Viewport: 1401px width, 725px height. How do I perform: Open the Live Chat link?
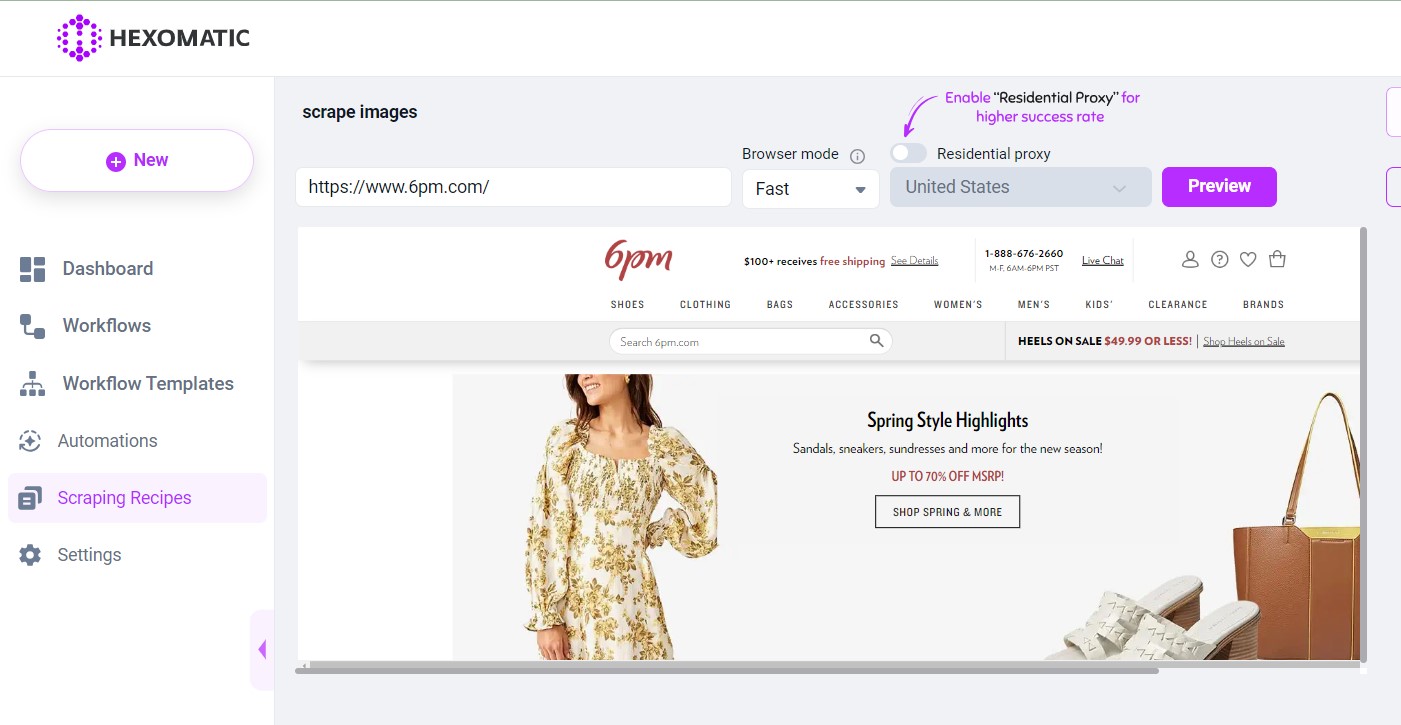(x=1102, y=259)
